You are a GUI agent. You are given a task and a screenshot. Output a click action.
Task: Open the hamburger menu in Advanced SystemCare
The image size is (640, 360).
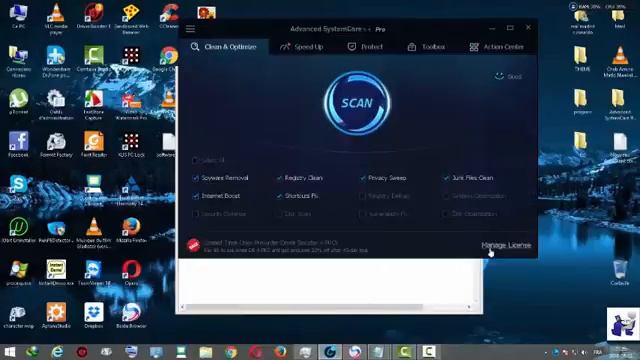pyautogui.click(x=190, y=29)
